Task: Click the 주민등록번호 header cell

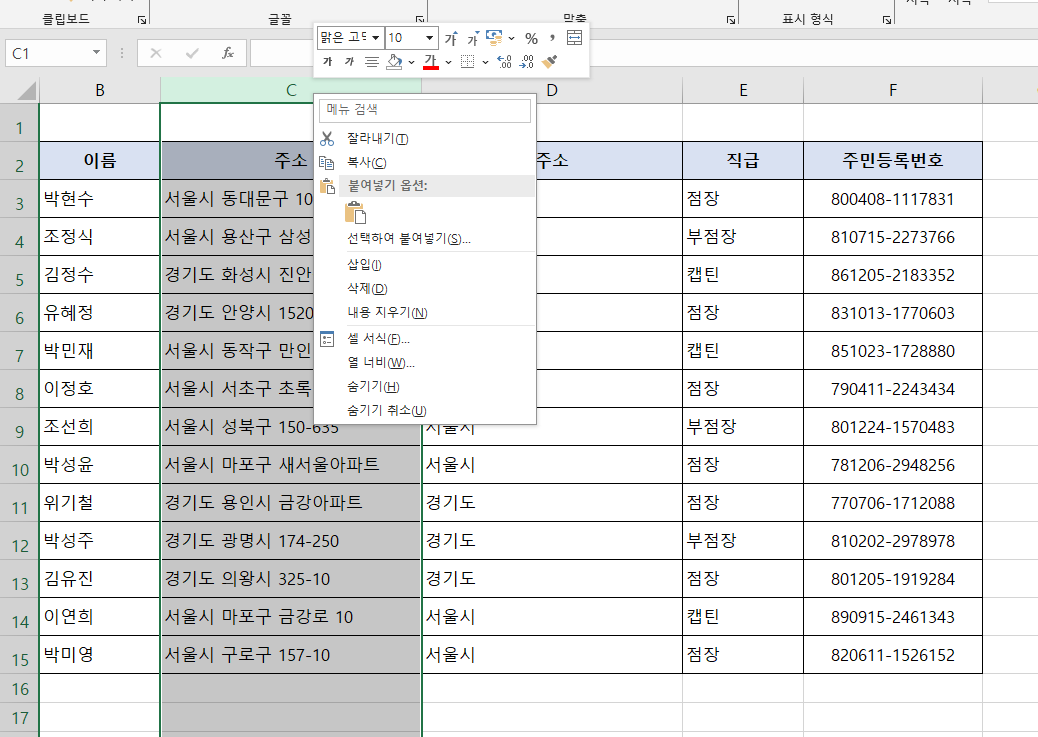Action: point(893,160)
